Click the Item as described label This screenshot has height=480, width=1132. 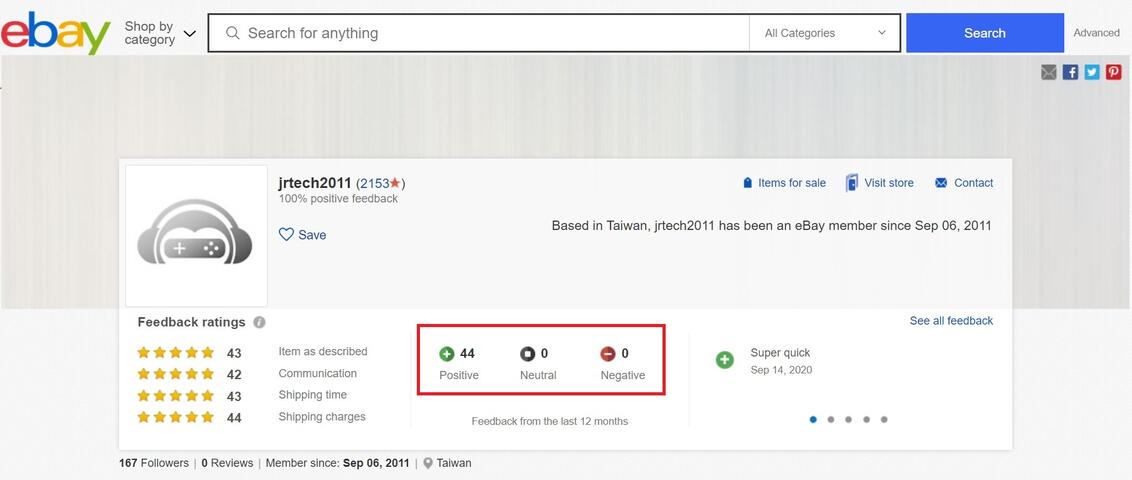coord(323,352)
